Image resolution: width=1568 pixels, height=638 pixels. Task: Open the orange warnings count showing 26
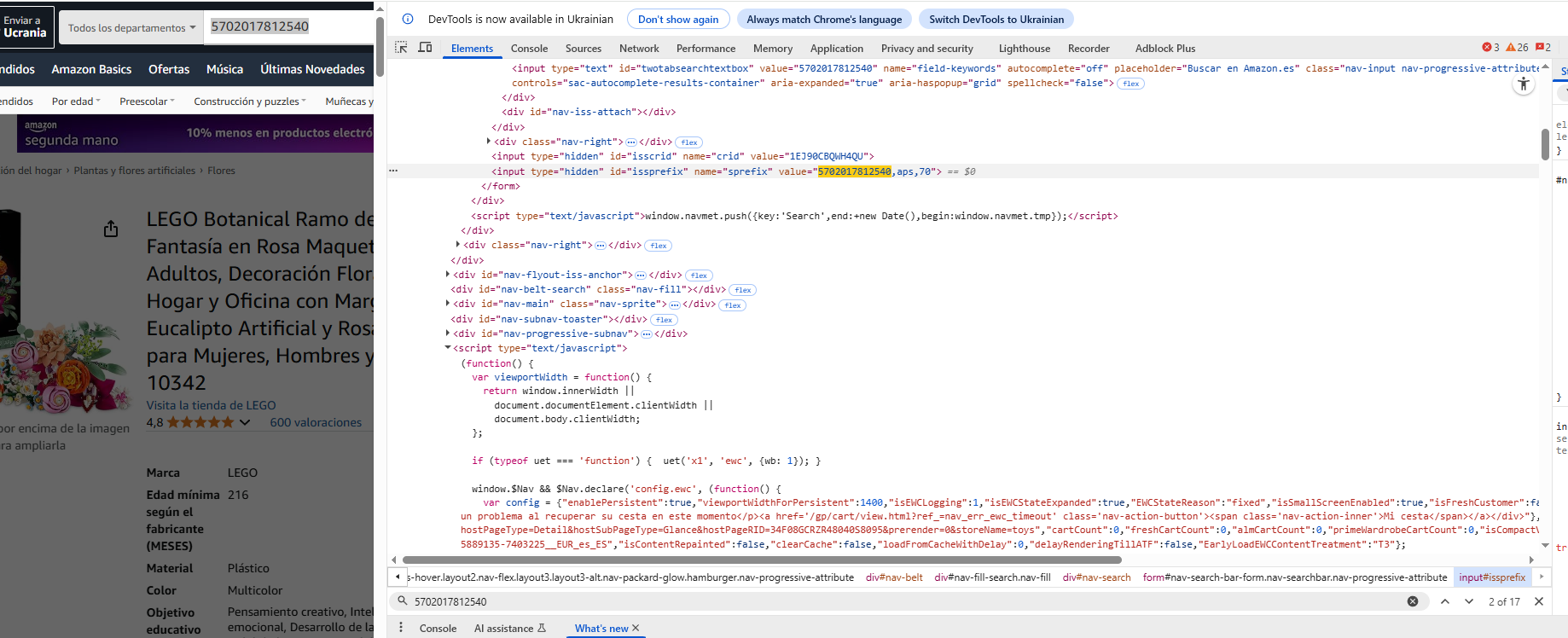tap(1517, 48)
